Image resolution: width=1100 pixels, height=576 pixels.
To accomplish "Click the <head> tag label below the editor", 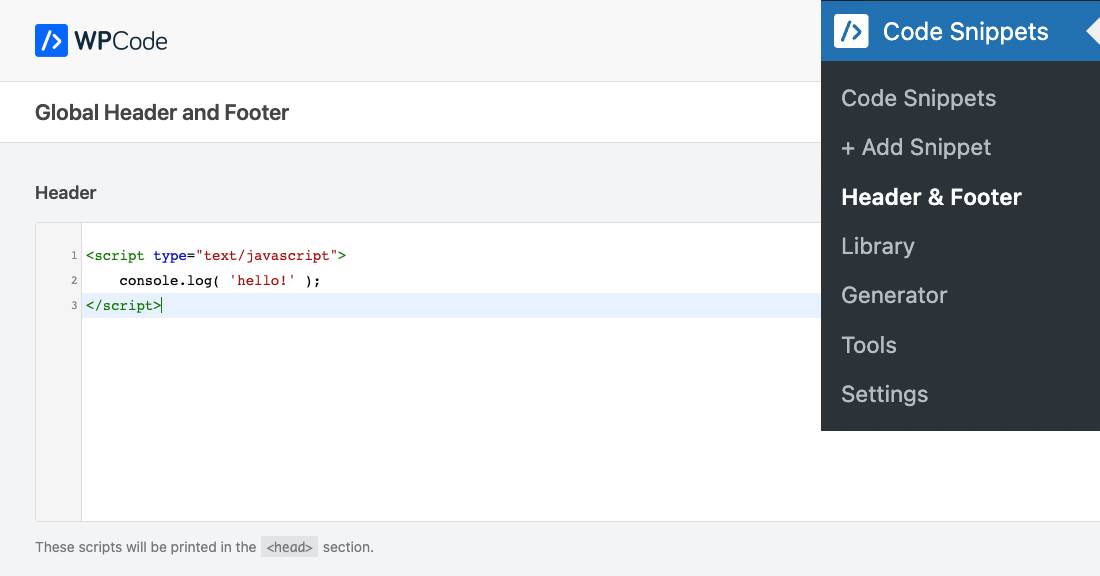I will pos(289,546).
